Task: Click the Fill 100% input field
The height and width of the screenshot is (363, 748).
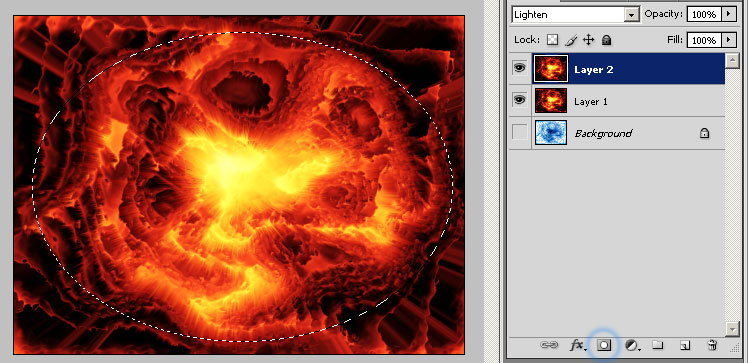Action: tap(704, 40)
